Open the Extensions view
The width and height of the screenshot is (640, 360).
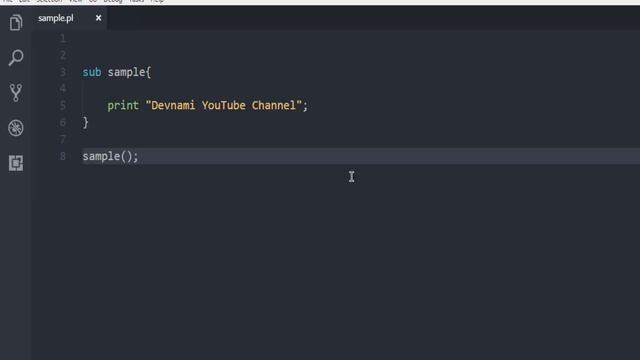pyautogui.click(x=16, y=163)
